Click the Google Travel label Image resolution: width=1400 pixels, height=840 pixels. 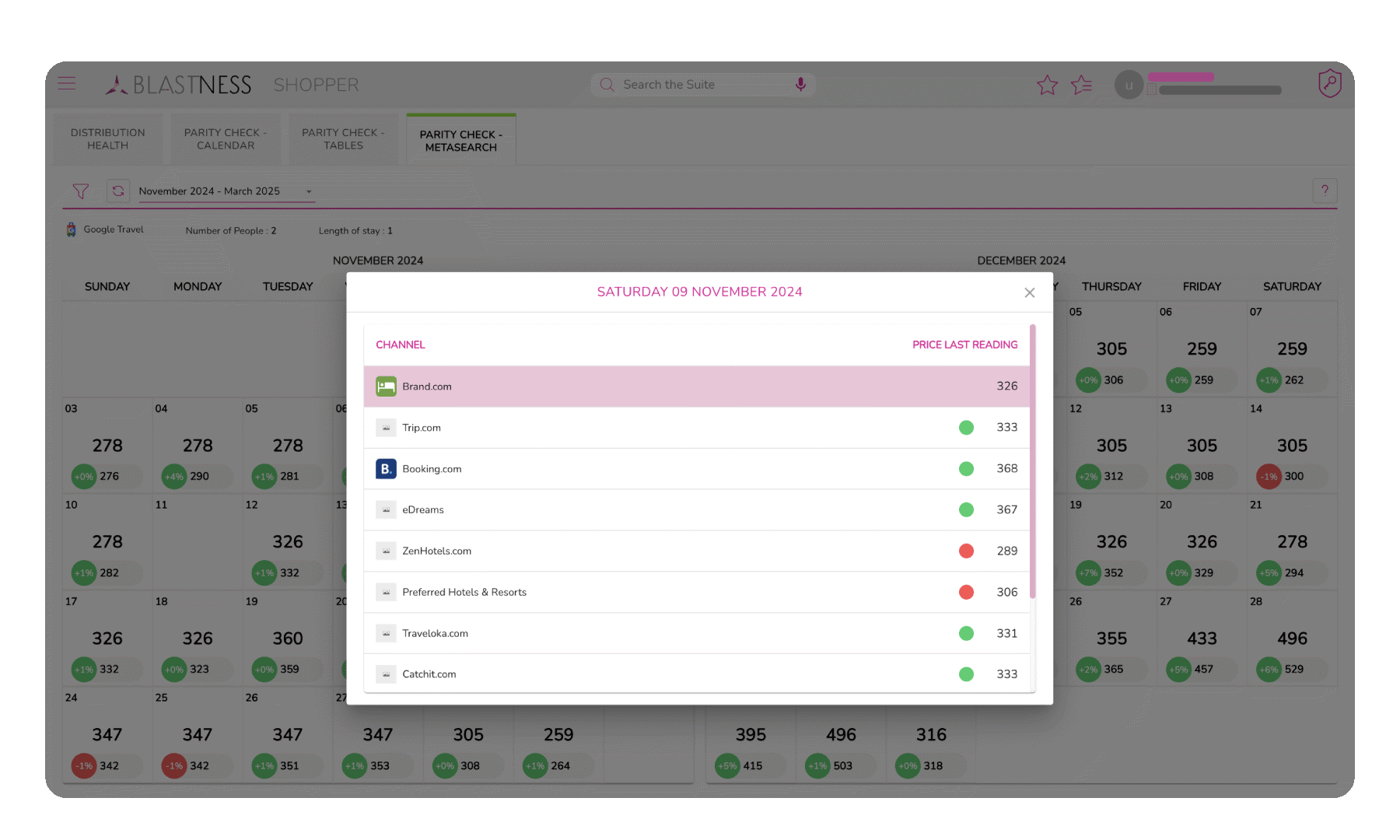coord(114,229)
